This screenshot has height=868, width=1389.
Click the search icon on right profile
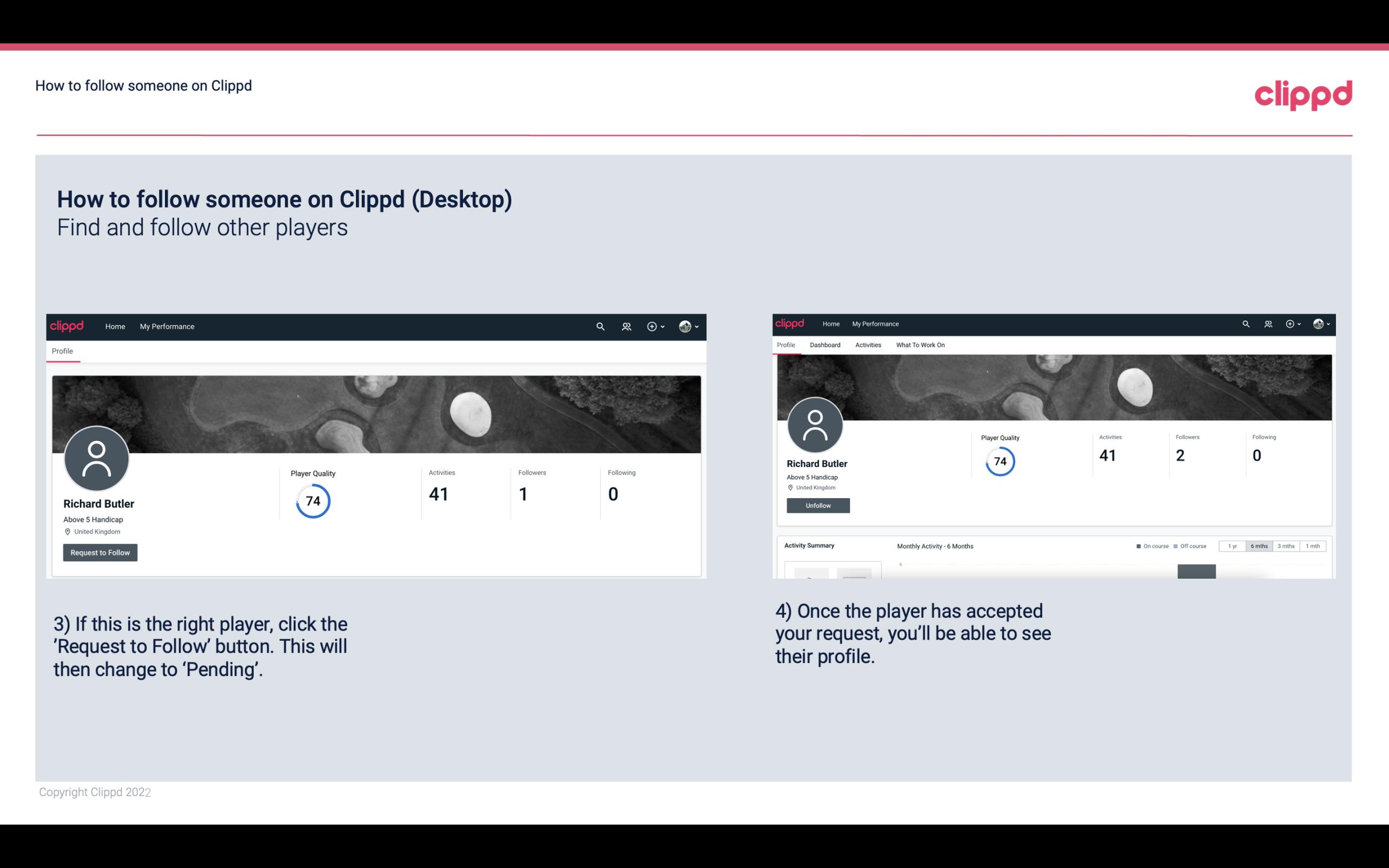pyautogui.click(x=1246, y=323)
